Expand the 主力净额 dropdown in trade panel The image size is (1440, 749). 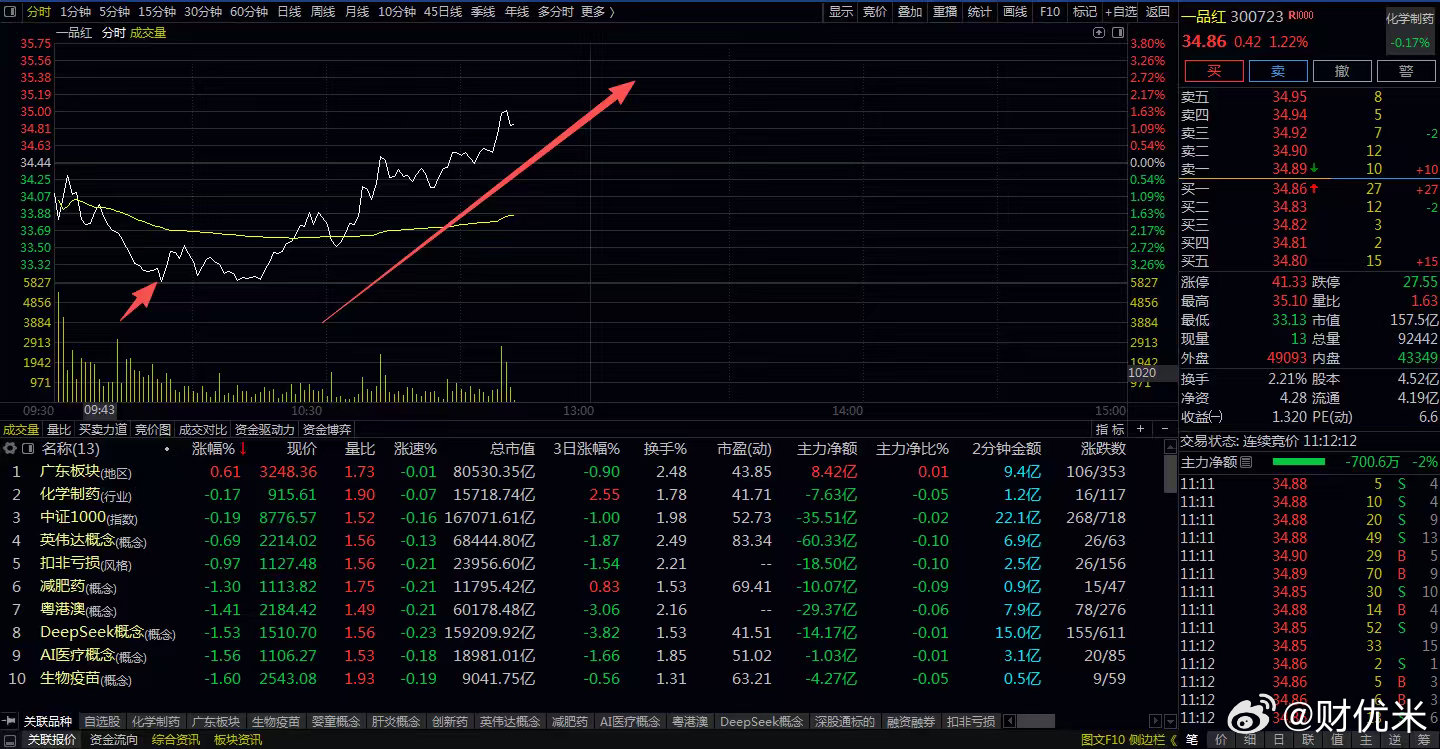(1245, 462)
